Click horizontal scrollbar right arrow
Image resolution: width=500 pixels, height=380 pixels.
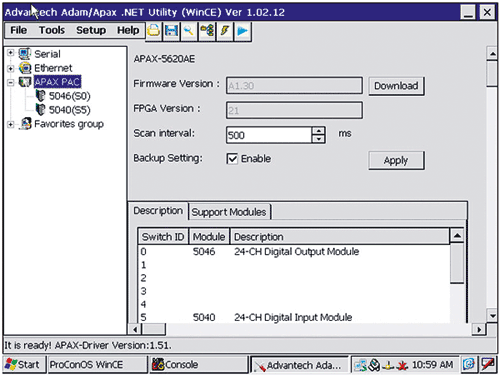pos(479,329)
